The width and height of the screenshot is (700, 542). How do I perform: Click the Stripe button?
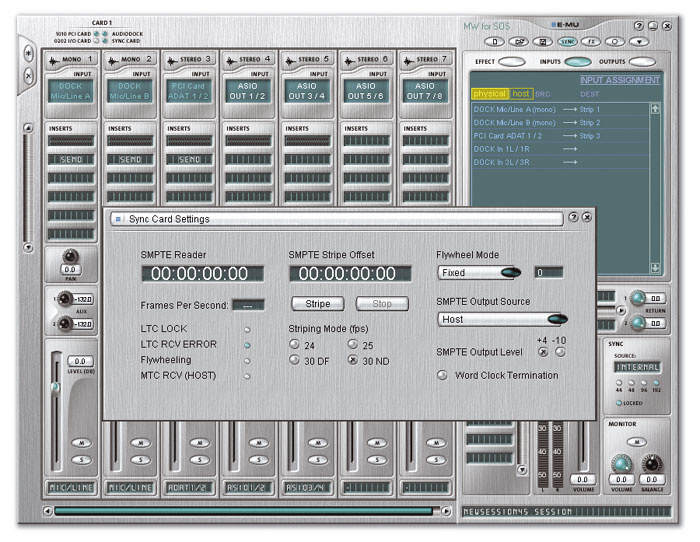317,303
